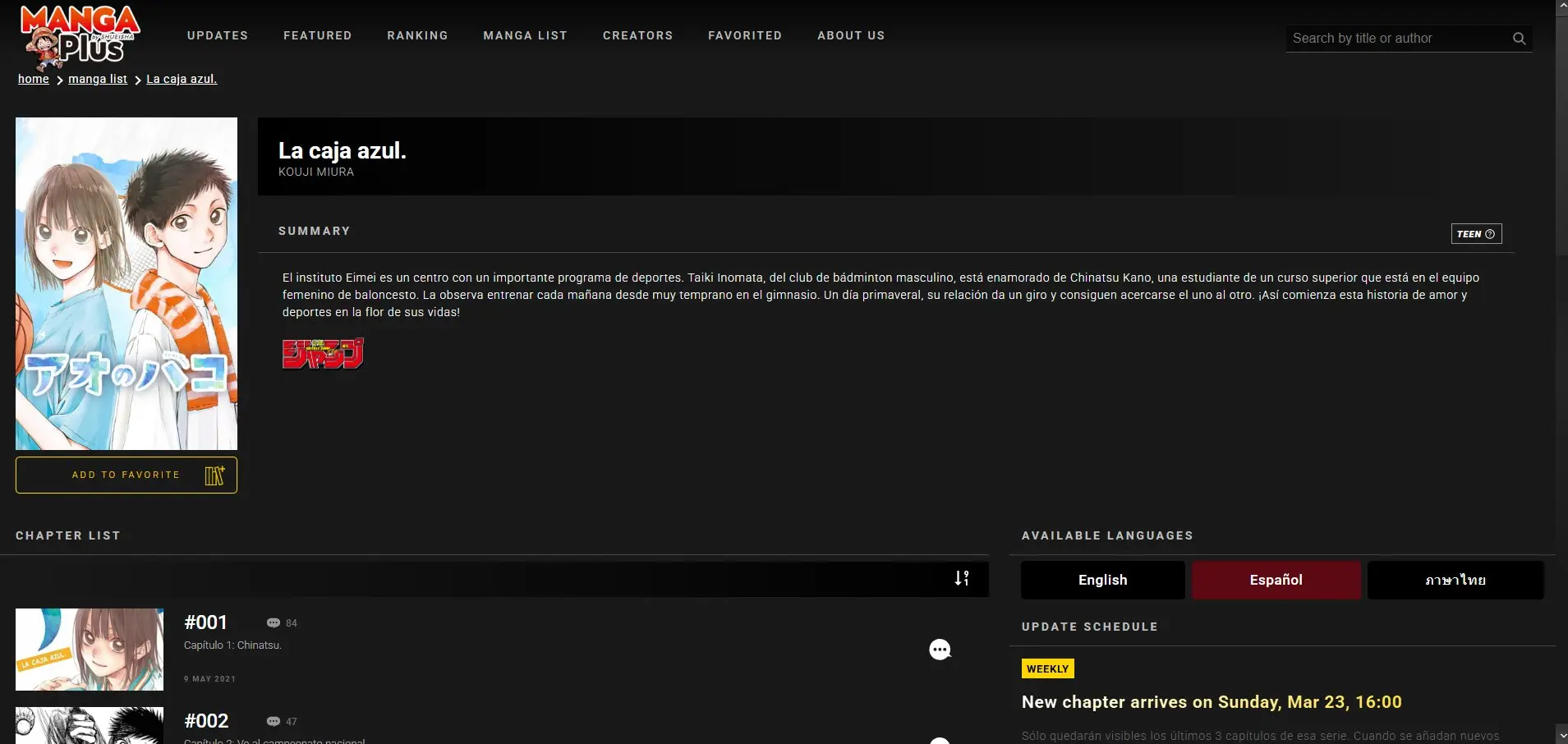Click the manga list breadcrumb link
Viewport: 1568px width, 744px height.
pyautogui.click(x=98, y=79)
